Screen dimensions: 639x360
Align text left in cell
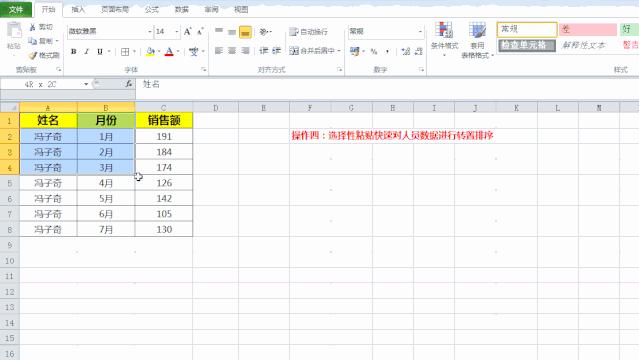tap(219, 51)
